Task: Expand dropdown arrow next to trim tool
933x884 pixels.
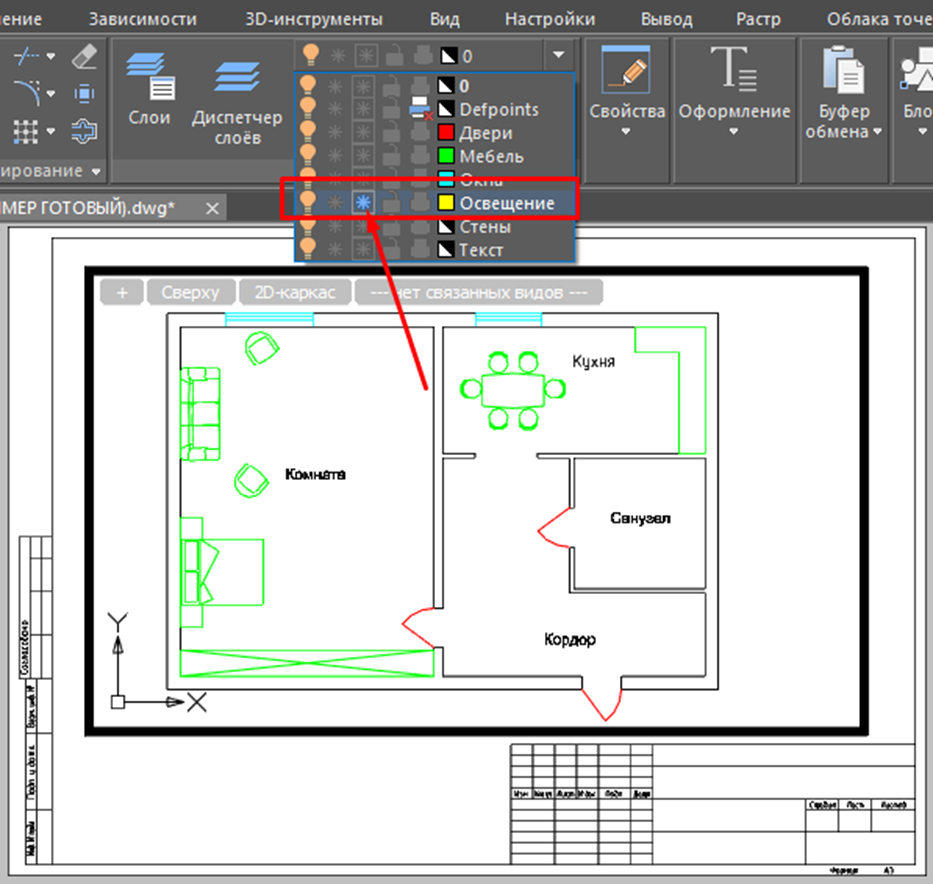Action: point(51,57)
